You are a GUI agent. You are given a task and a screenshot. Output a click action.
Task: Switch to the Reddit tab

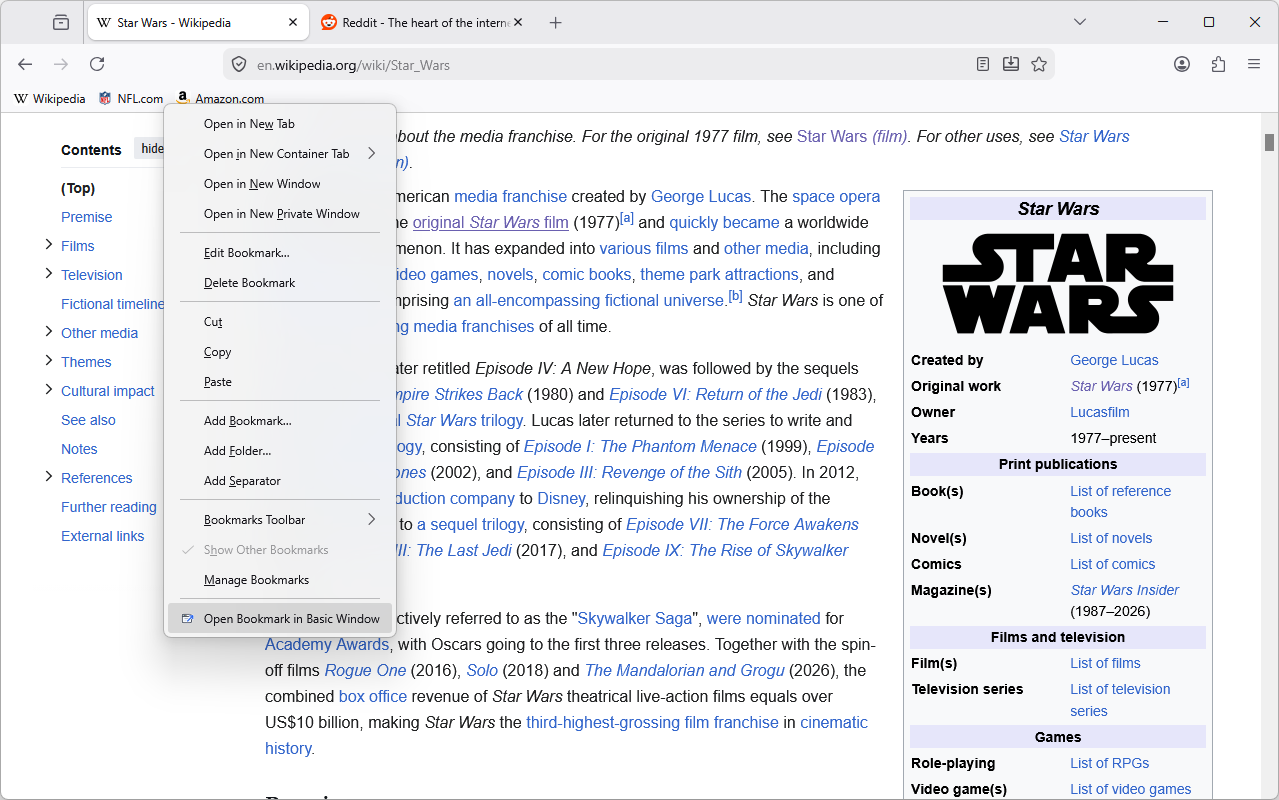click(x=422, y=22)
